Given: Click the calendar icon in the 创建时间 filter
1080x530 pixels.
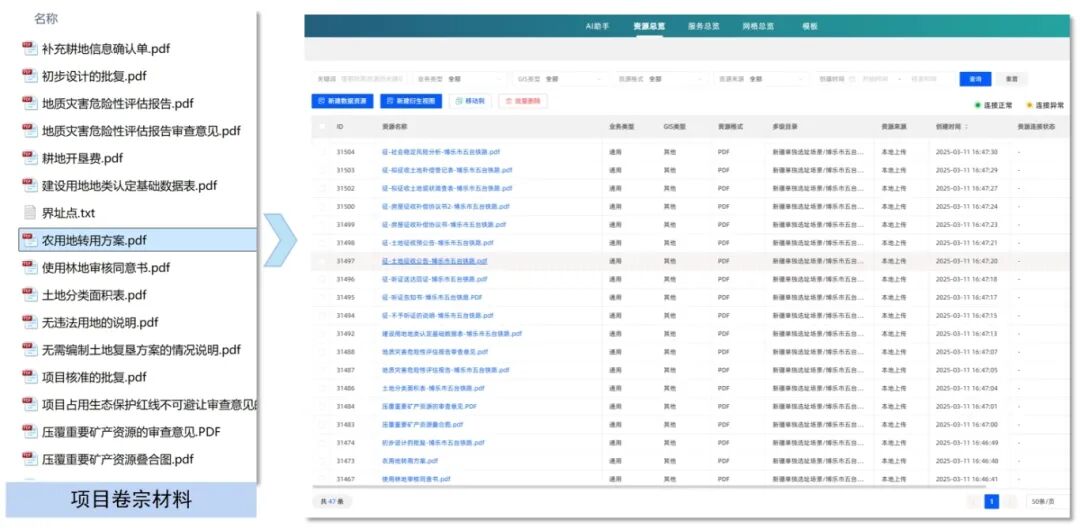Looking at the screenshot, I should tap(851, 79).
